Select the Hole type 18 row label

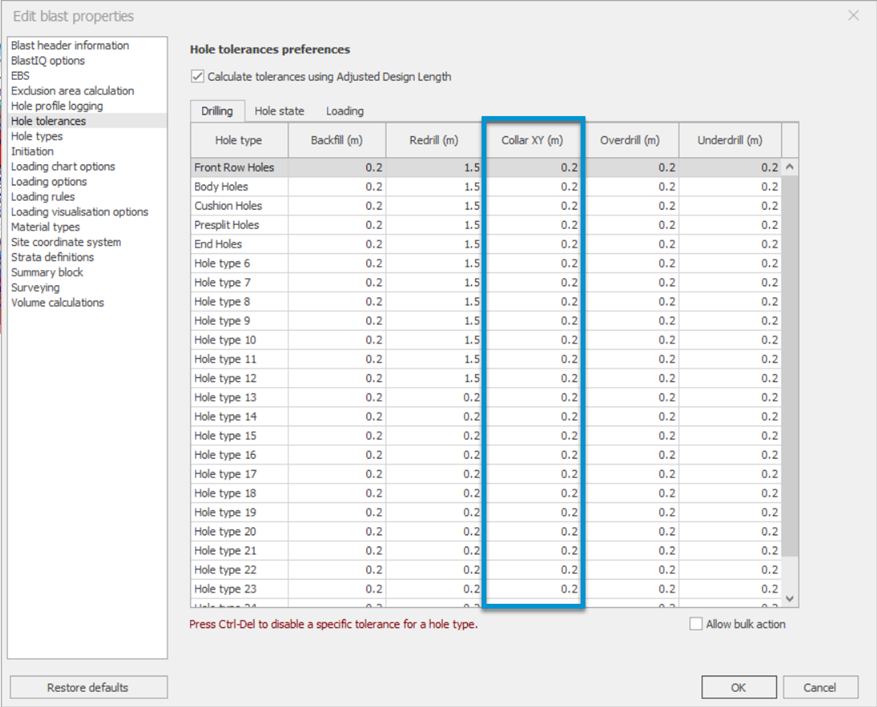click(239, 493)
